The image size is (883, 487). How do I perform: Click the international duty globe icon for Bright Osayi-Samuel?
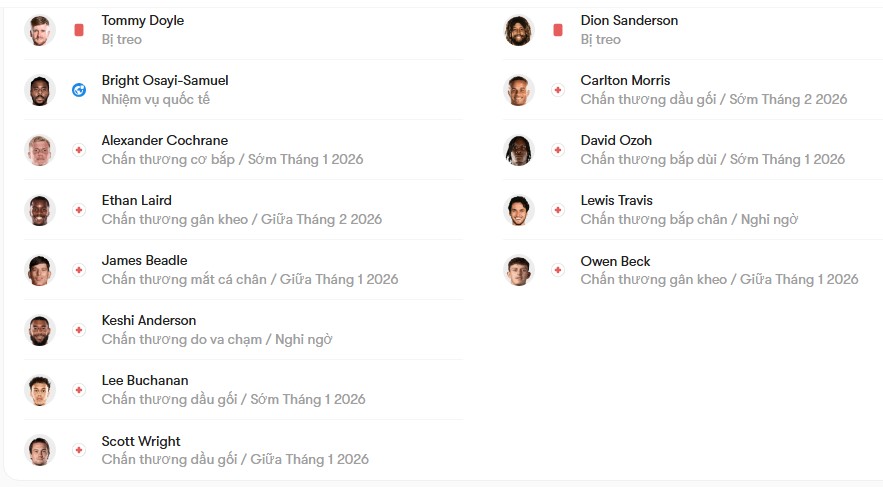(x=79, y=90)
